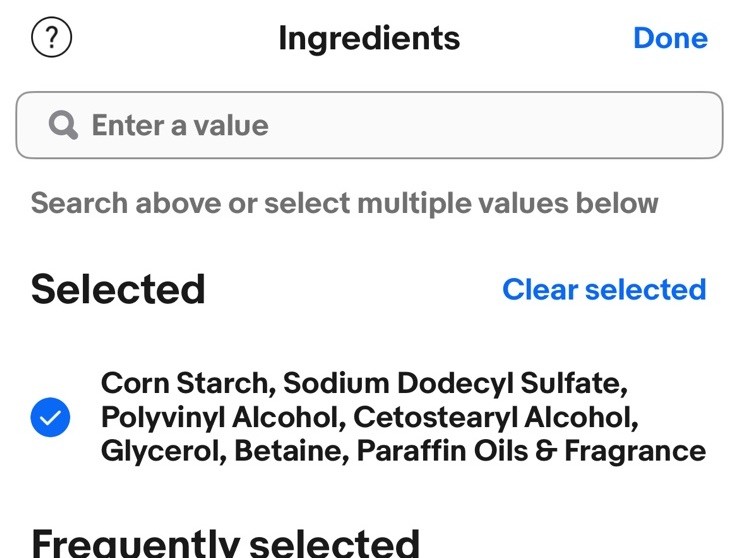Click the Selected section heading
Screen dimensions: 736x558
click(x=118, y=289)
